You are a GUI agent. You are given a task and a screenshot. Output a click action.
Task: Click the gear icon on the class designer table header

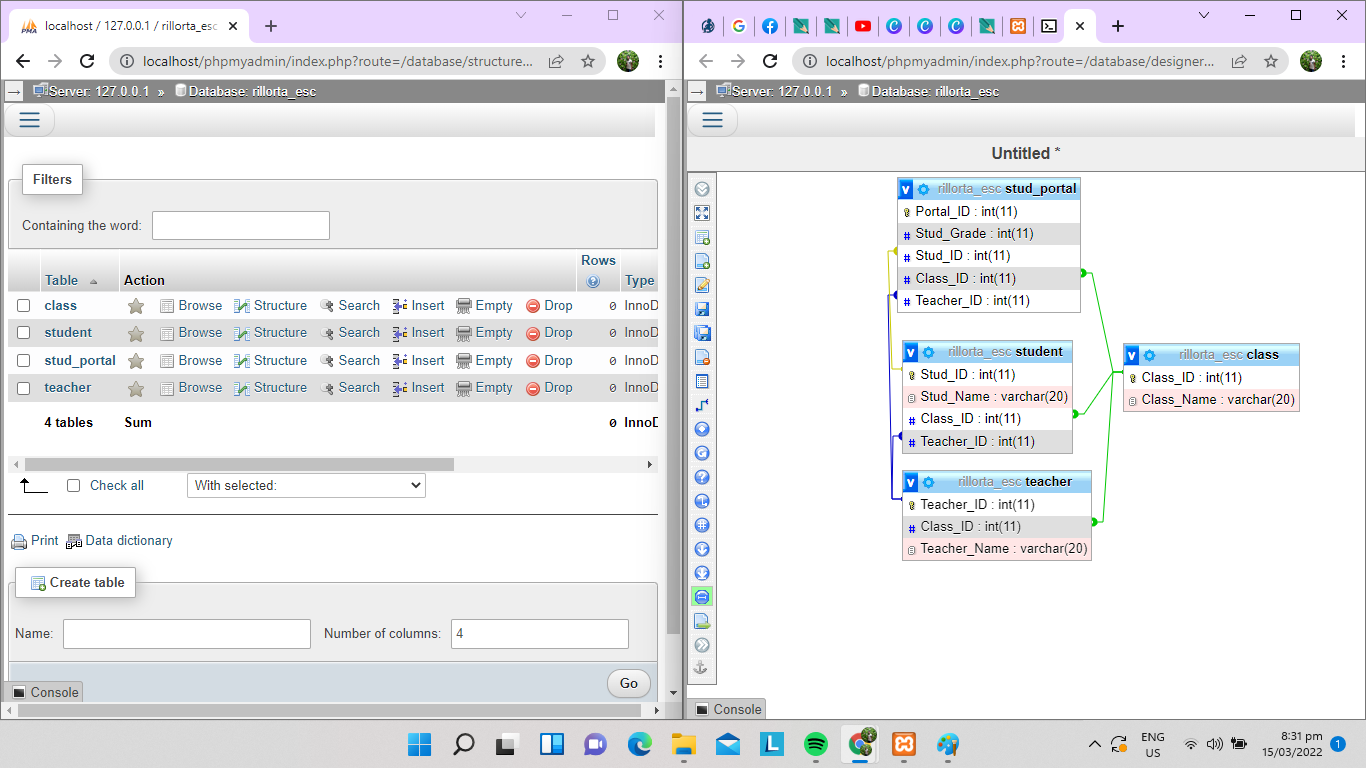1149,355
